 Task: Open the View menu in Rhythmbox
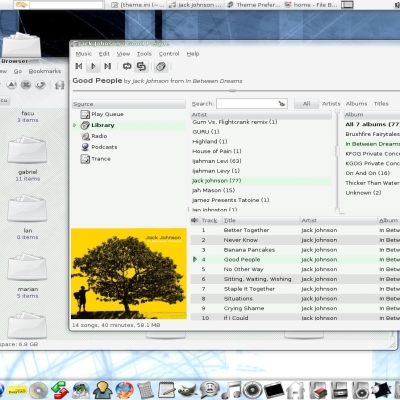tap(123, 54)
